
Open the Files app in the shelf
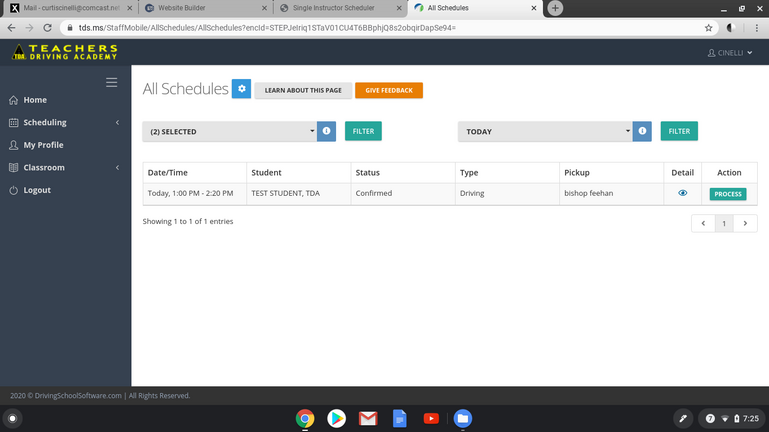point(462,418)
